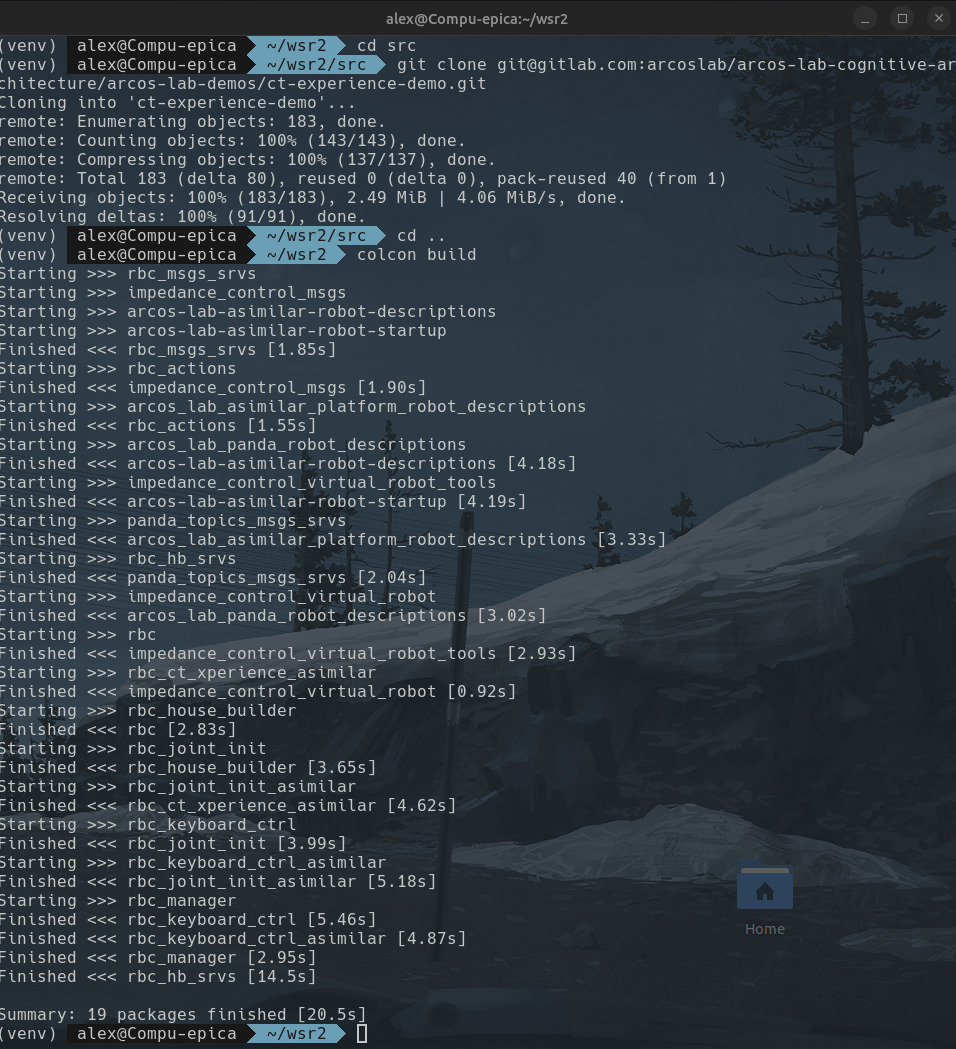
Task: Click the terminal cursor at the last prompt
Action: coord(362,1033)
